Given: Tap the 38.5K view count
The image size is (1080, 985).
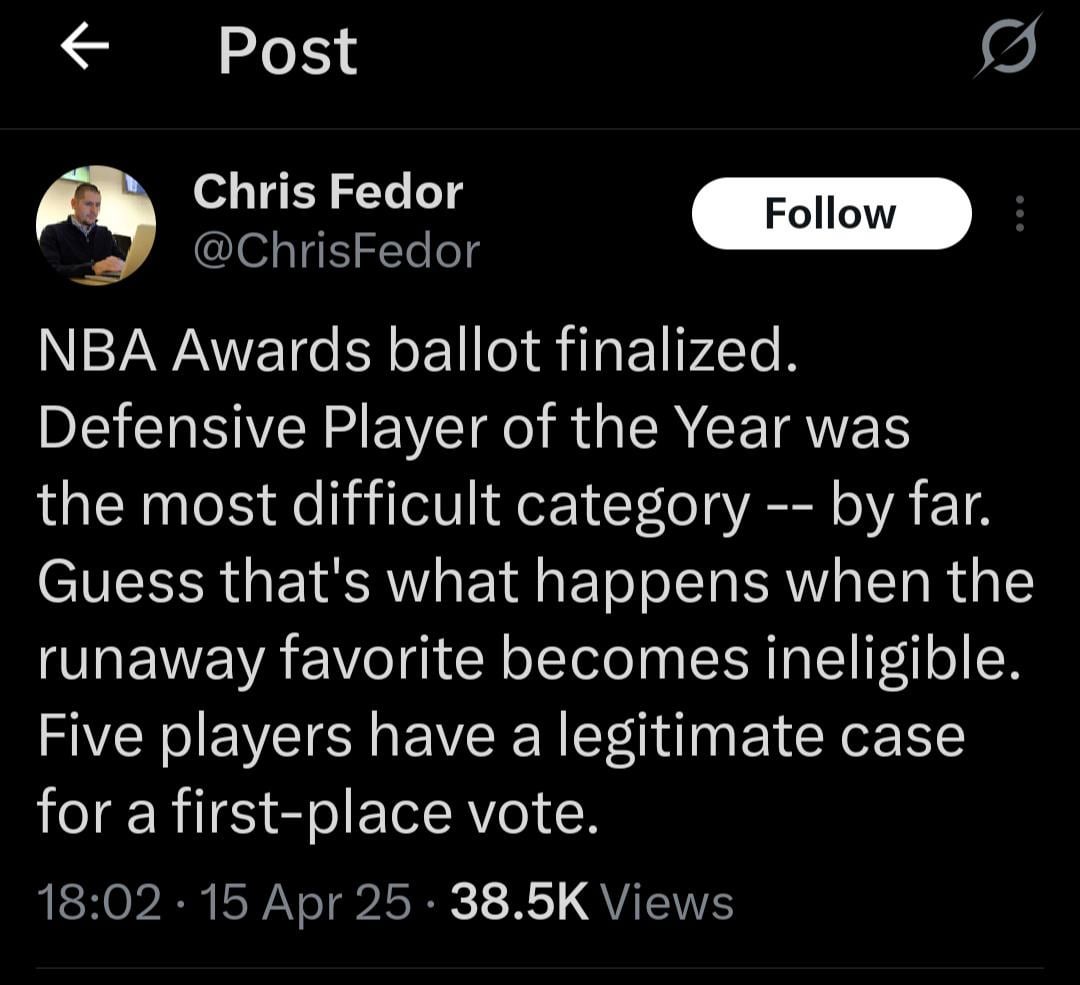Looking at the screenshot, I should (519, 902).
